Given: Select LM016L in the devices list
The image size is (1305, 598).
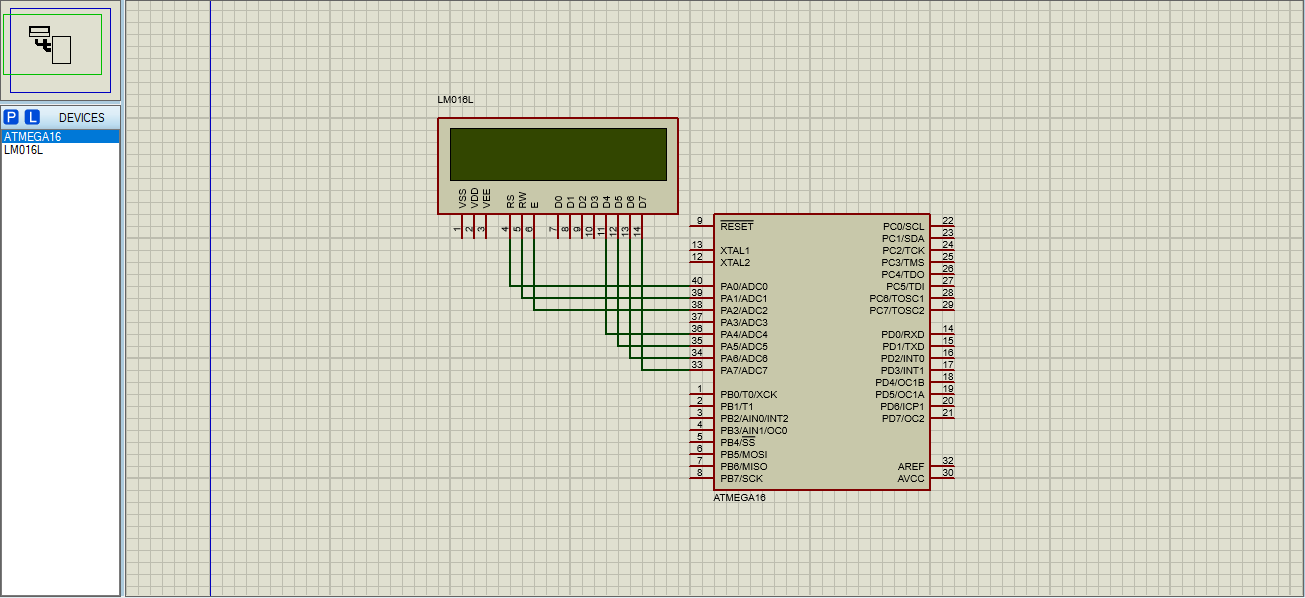Looking at the screenshot, I should click(x=24, y=150).
